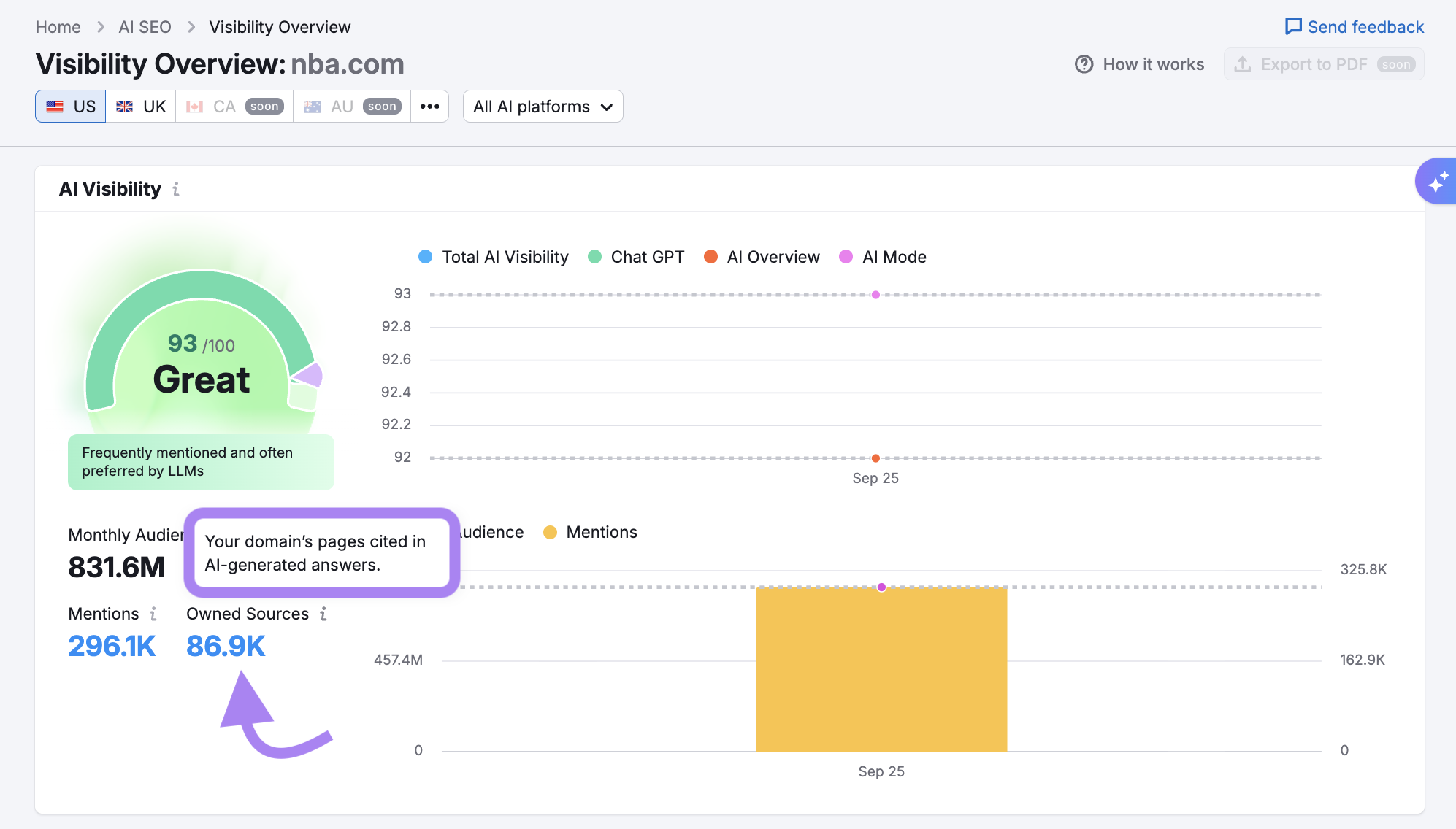
Task: Toggle AI Overview legend series
Action: pos(762,257)
